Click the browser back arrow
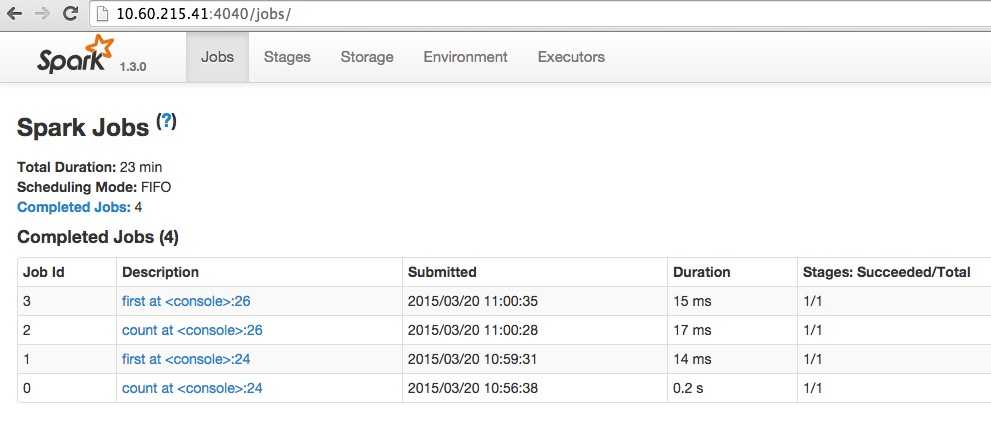This screenshot has width=991, height=447. click(15, 14)
